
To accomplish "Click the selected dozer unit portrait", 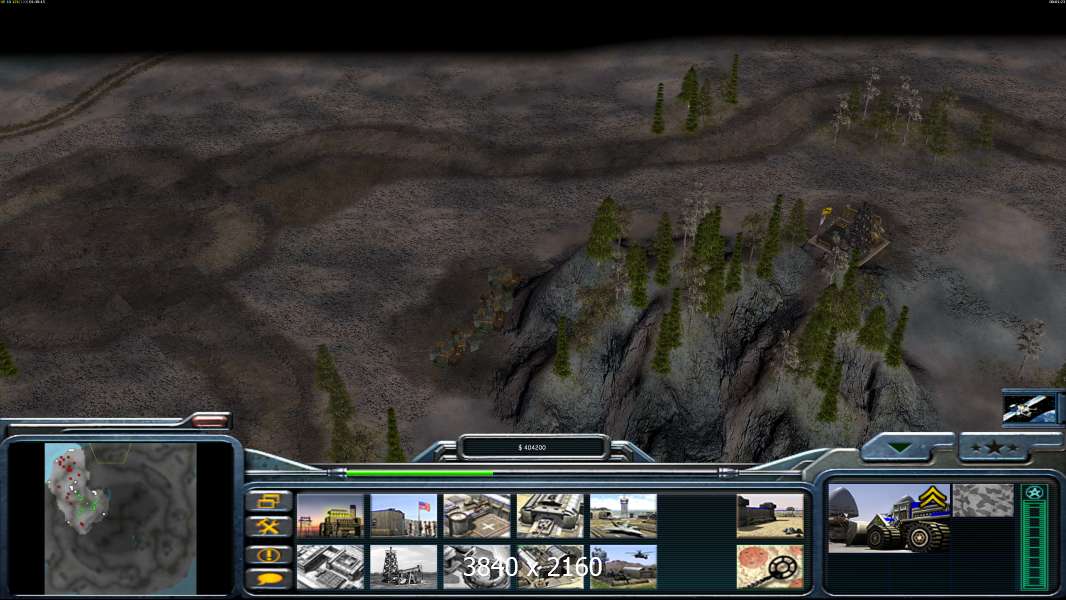I will coord(889,518).
